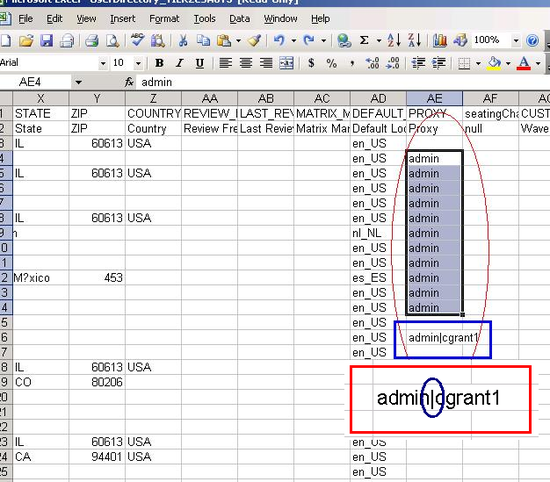Open the Undo history dropdown arrow
The height and width of the screenshot is (482, 550).
point(294,41)
